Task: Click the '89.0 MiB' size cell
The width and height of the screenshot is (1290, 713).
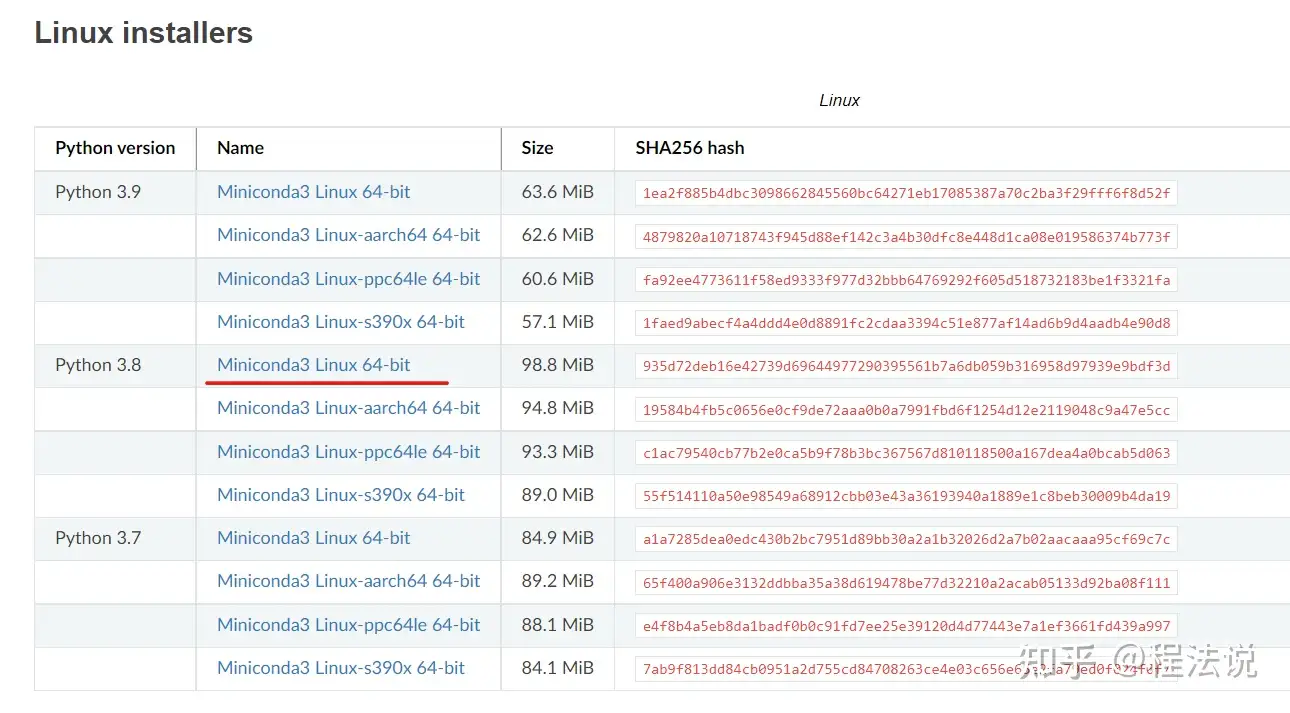Action: pyautogui.click(x=558, y=495)
